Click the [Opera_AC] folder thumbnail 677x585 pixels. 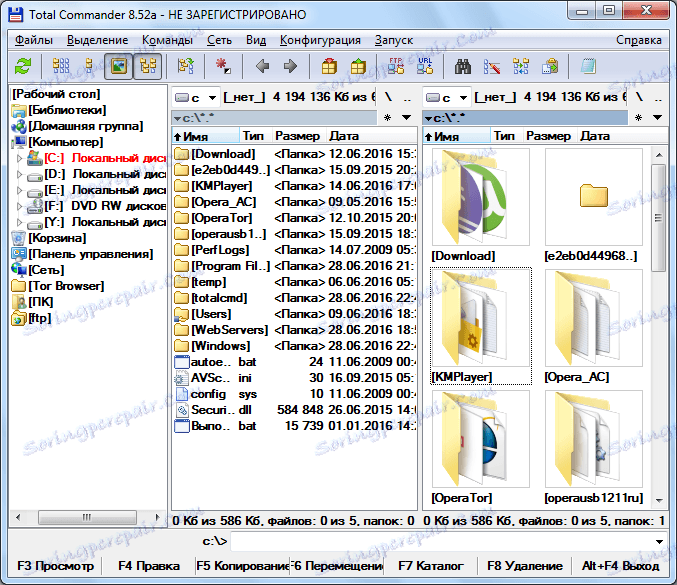coord(594,318)
